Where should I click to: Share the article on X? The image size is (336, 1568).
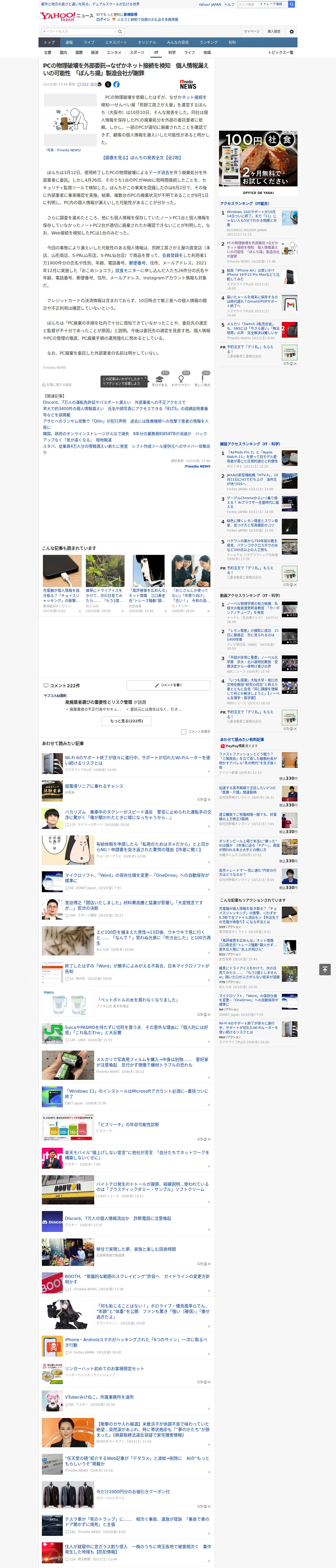pos(108,85)
